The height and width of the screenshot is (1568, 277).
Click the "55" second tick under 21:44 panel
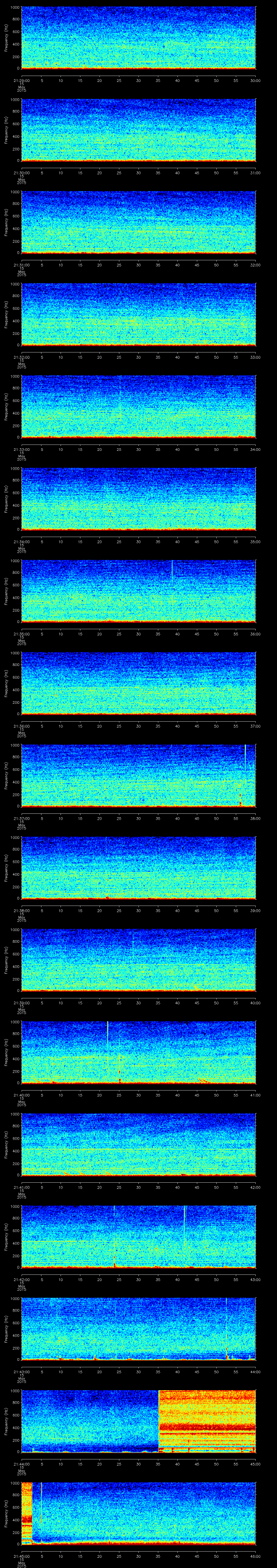point(236,1464)
